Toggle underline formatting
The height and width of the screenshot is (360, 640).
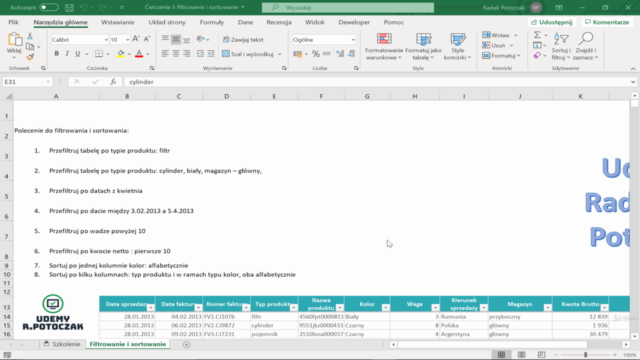[x=78, y=53]
